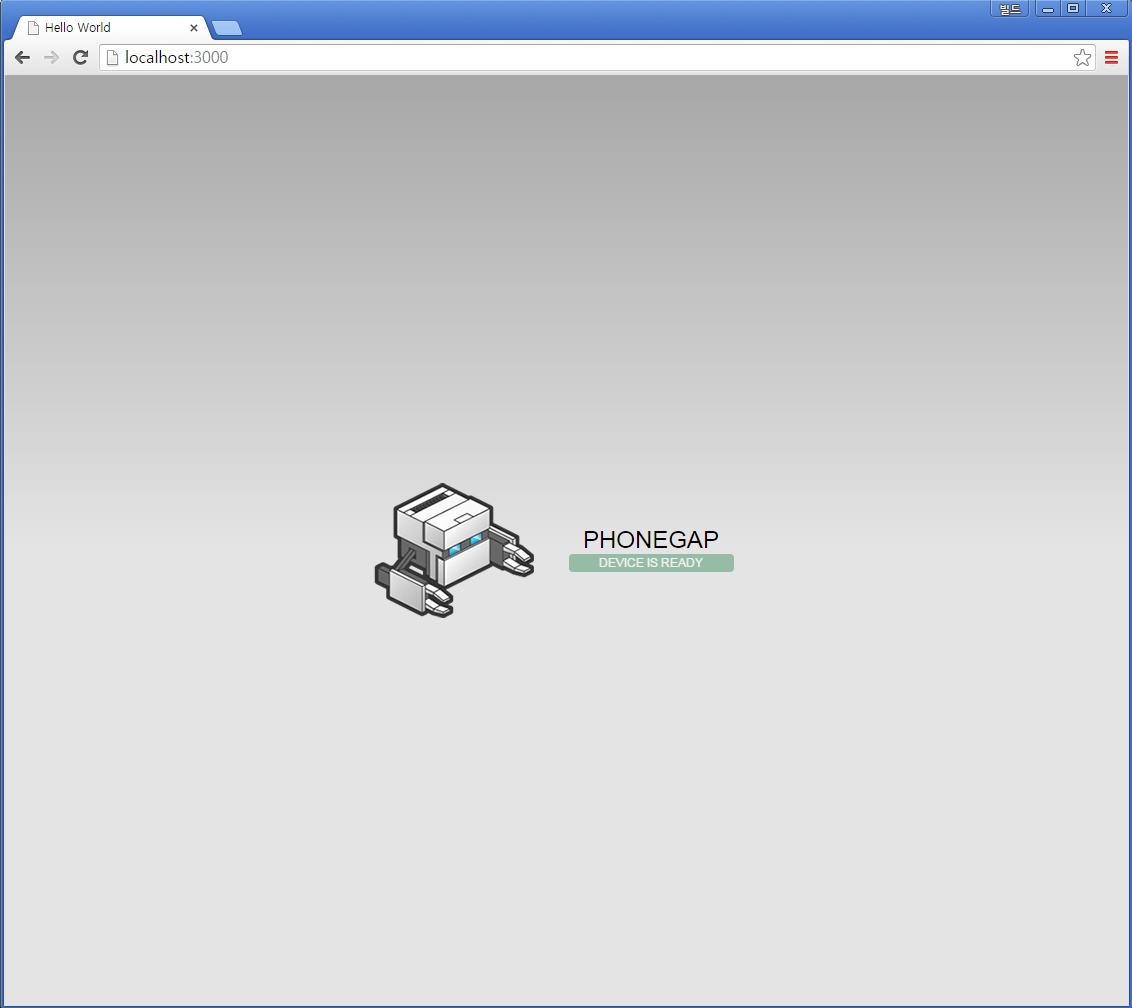This screenshot has width=1132, height=1008.
Task: Bookmark this page with the star
Action: (1081, 58)
